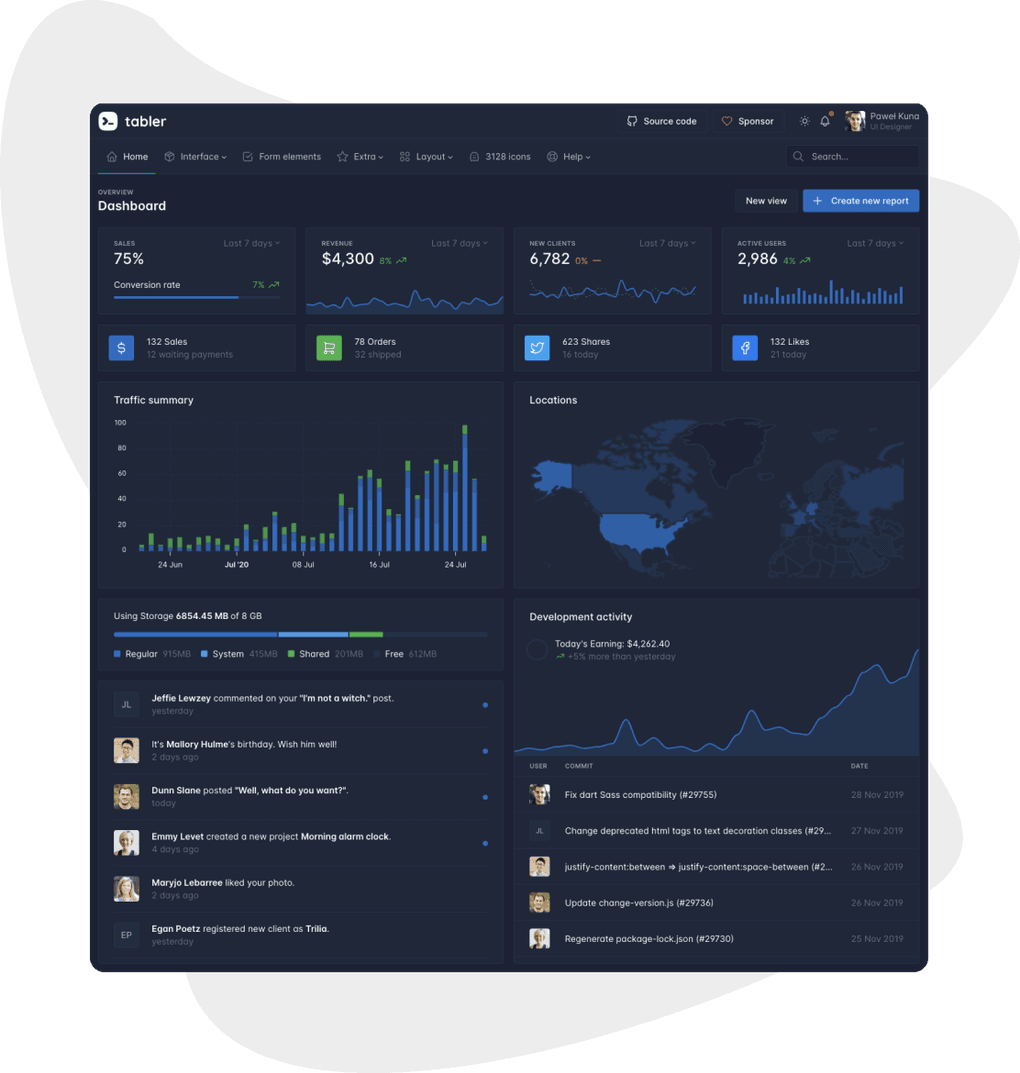The height and width of the screenshot is (1073, 1020).
Task: Click the Create new report button
Action: pyautogui.click(x=861, y=200)
